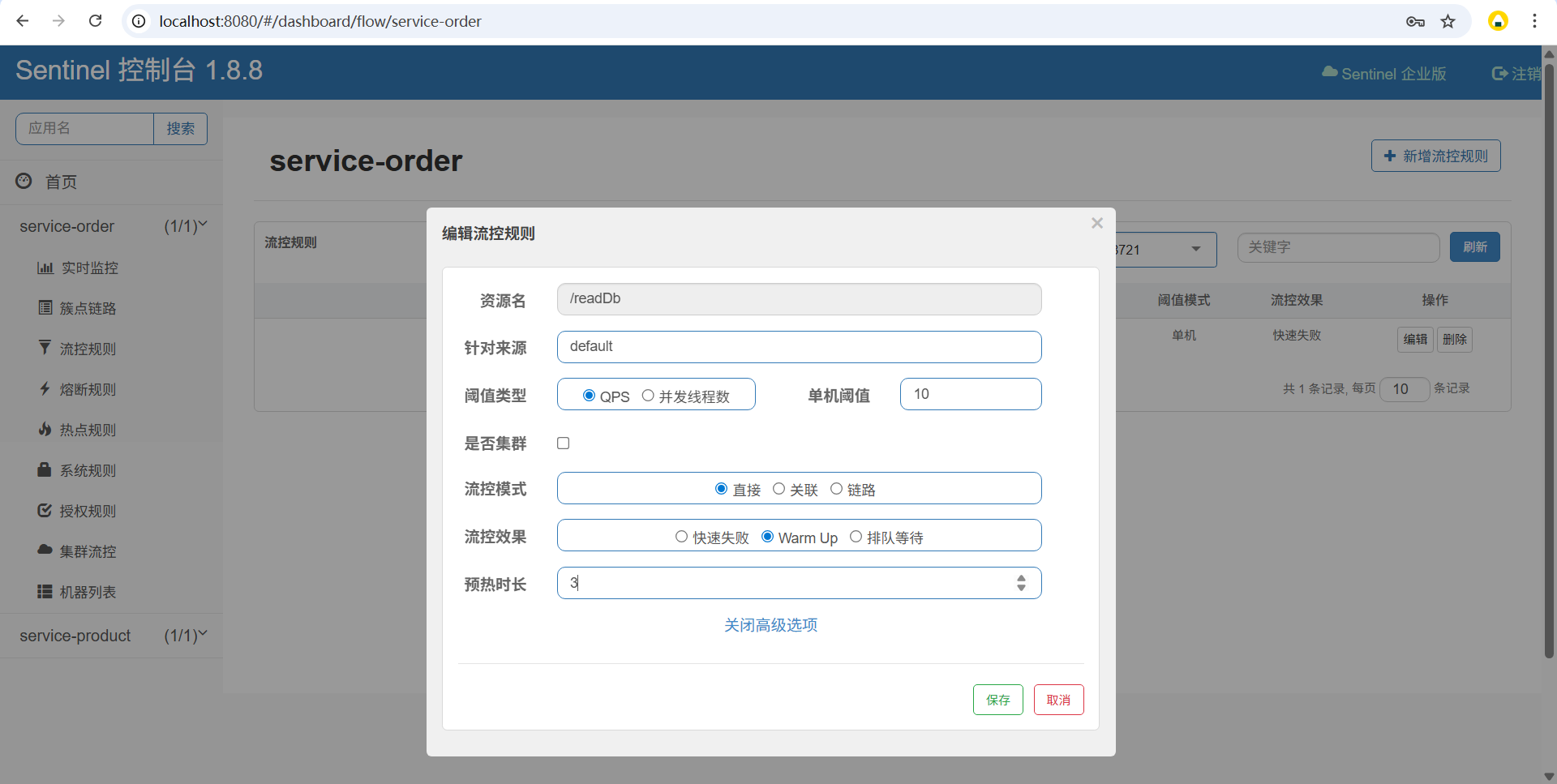This screenshot has width=1557, height=784.
Task: Click the filter icon for 流控规则
Action: pos(45,348)
